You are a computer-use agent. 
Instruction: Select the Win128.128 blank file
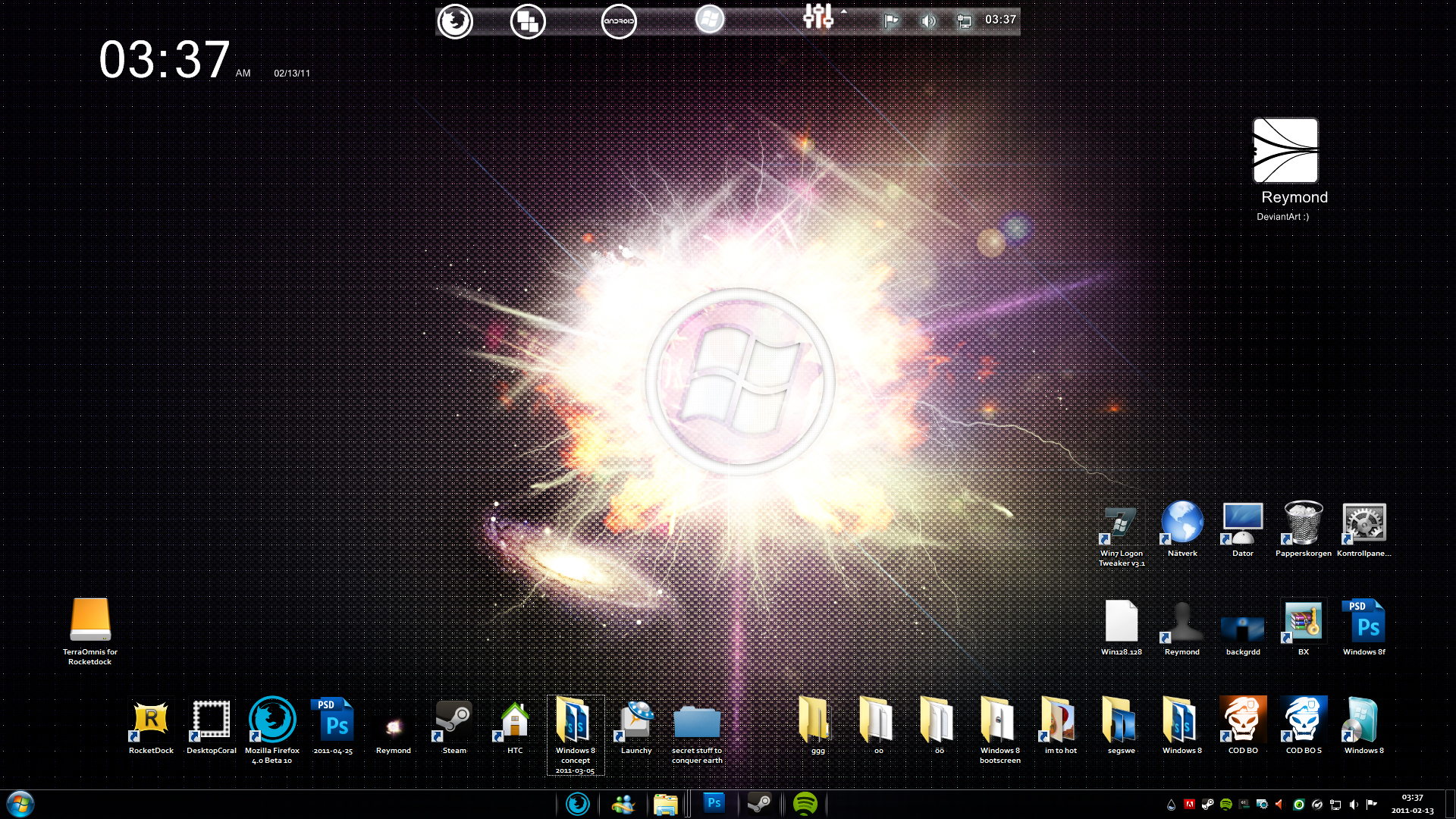coord(1122,621)
